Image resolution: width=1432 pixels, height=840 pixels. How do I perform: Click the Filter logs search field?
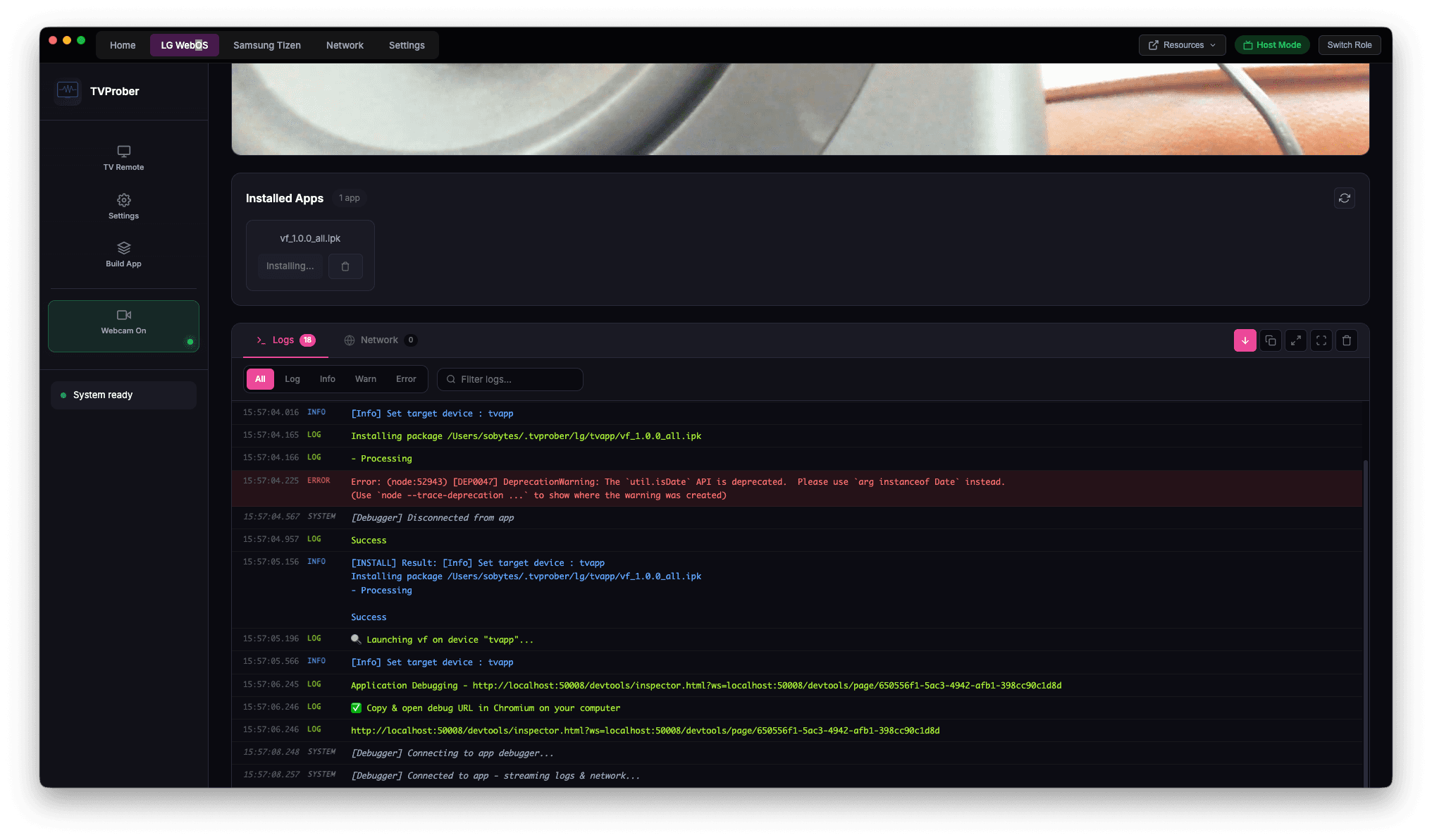[x=510, y=379]
